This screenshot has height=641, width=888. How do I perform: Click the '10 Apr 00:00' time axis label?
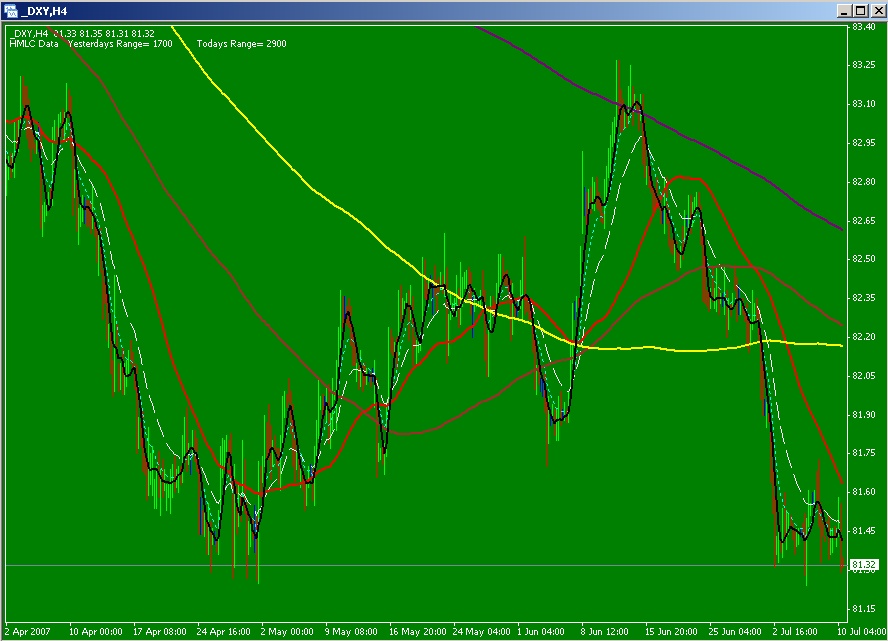pos(96,631)
